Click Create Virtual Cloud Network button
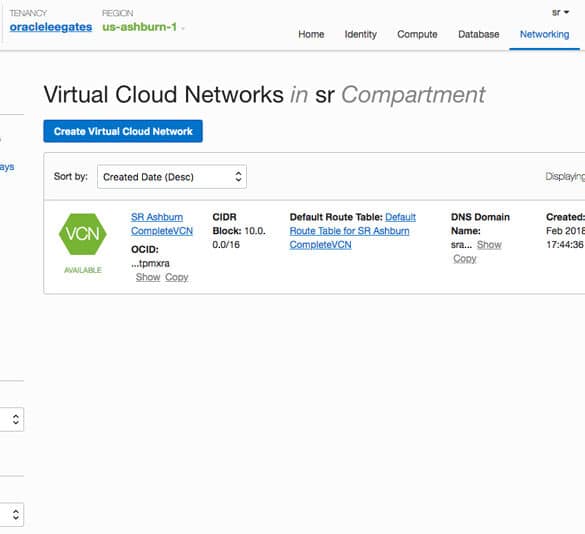The width and height of the screenshot is (585, 534). pos(123,131)
